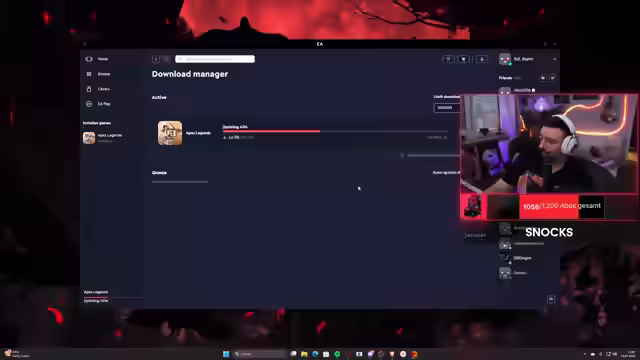The height and width of the screenshot is (360, 640).
Task: Select Apex Legends in installed games
Action: (x=103, y=138)
